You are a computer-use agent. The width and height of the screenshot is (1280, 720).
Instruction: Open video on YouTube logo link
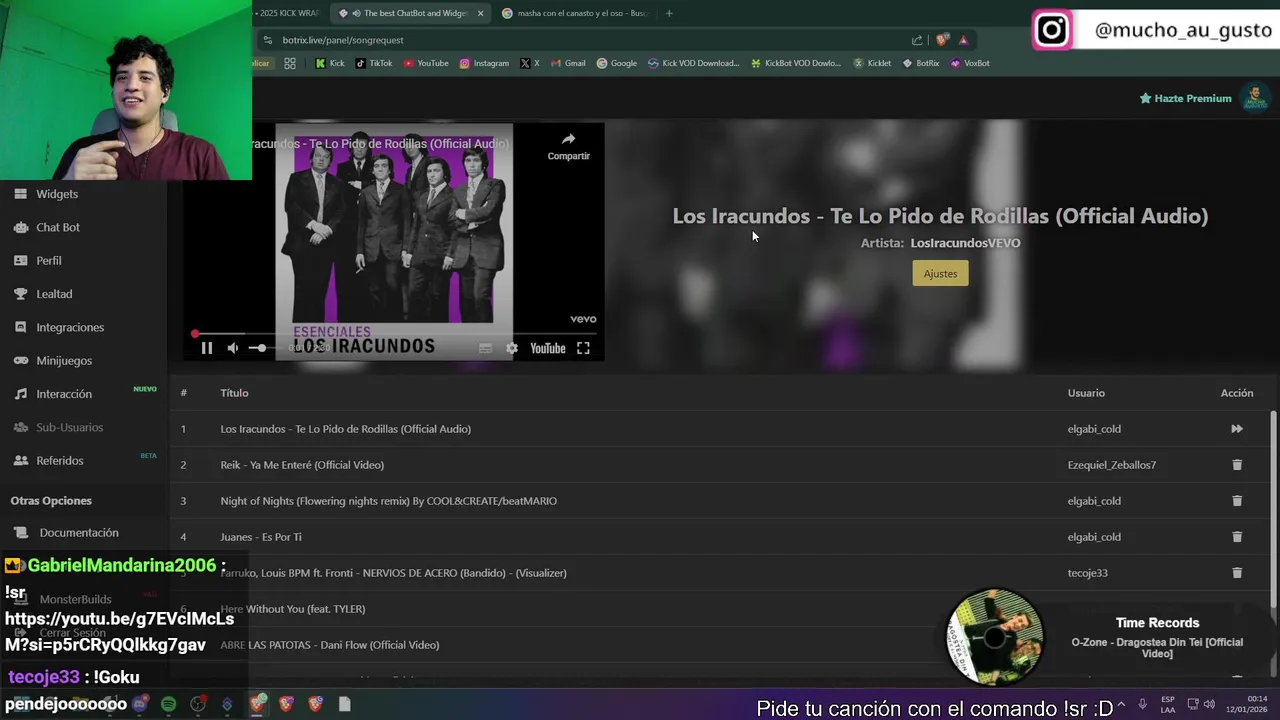coord(547,348)
